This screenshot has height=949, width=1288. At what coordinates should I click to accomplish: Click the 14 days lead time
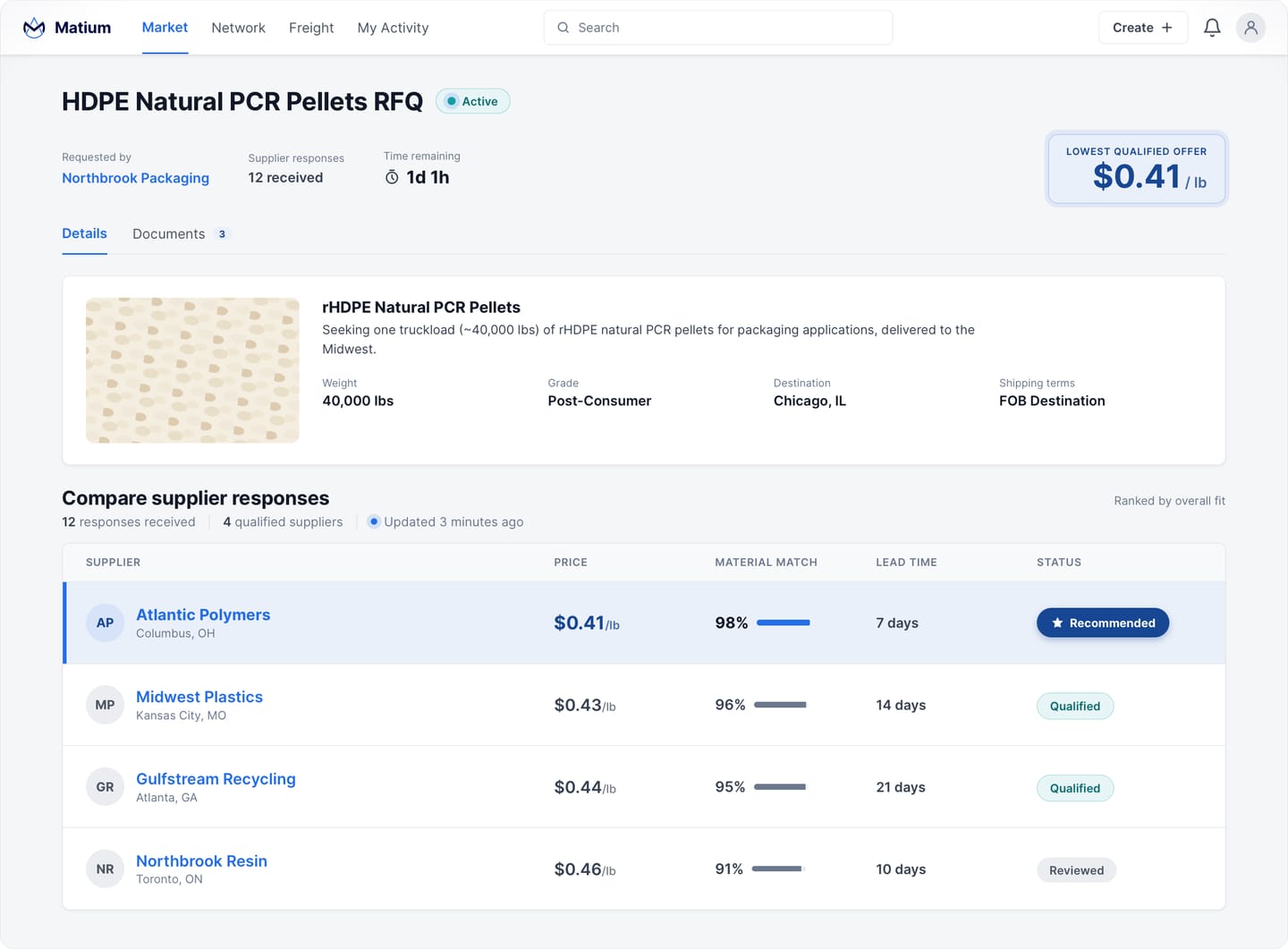pos(901,705)
